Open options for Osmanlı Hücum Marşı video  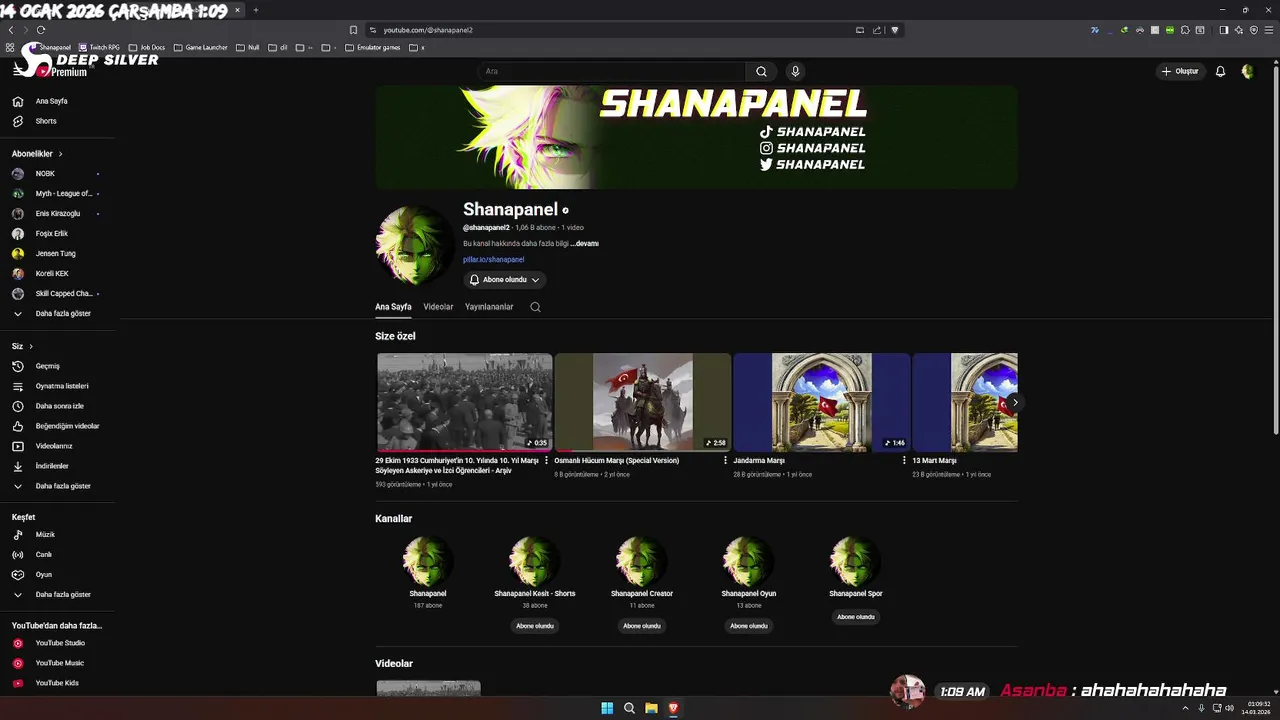[x=726, y=461]
